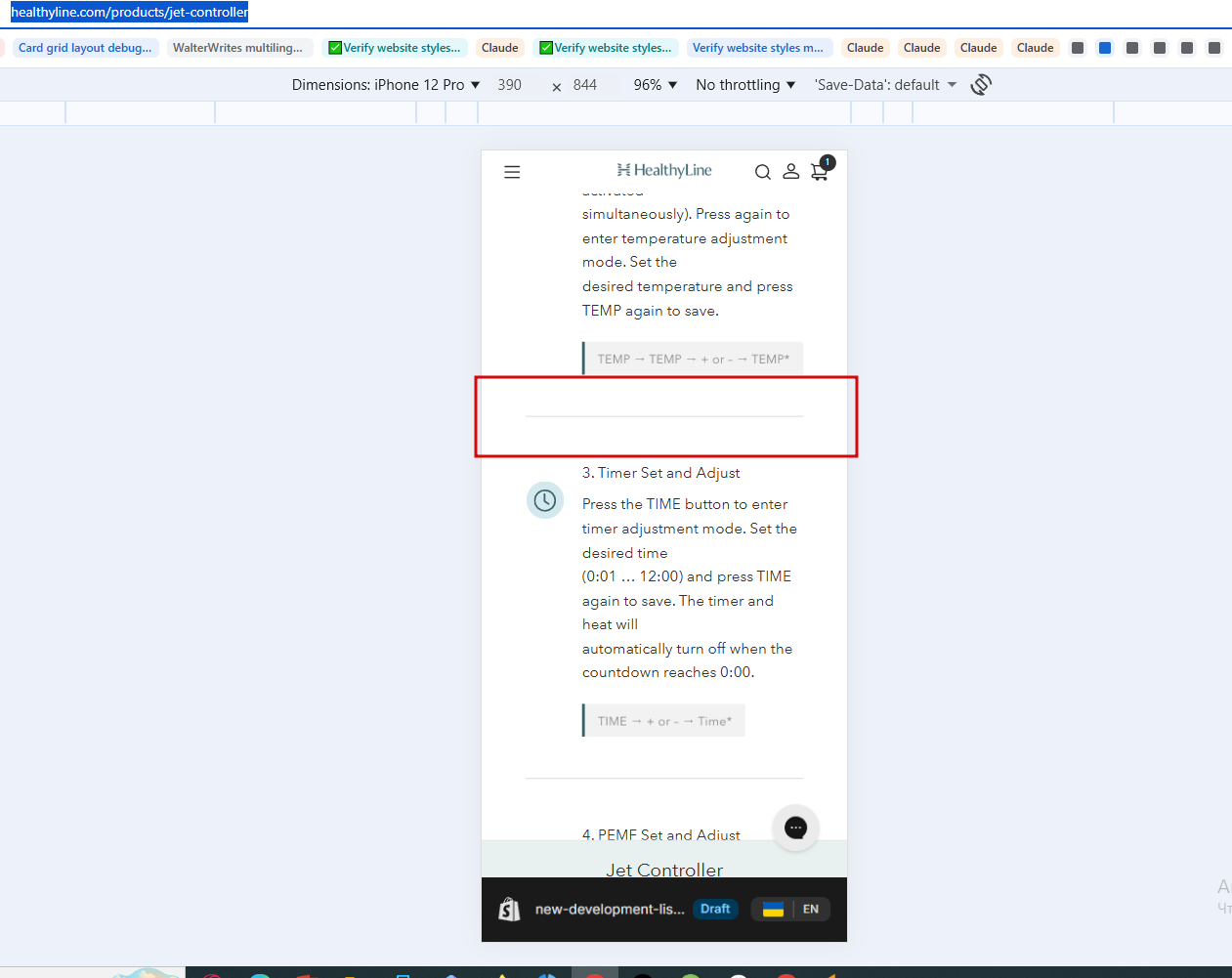Viewport: 1232px width, 978px height.
Task: Click the 'TIME → + or - → Time*' hint box
Action: click(663, 721)
